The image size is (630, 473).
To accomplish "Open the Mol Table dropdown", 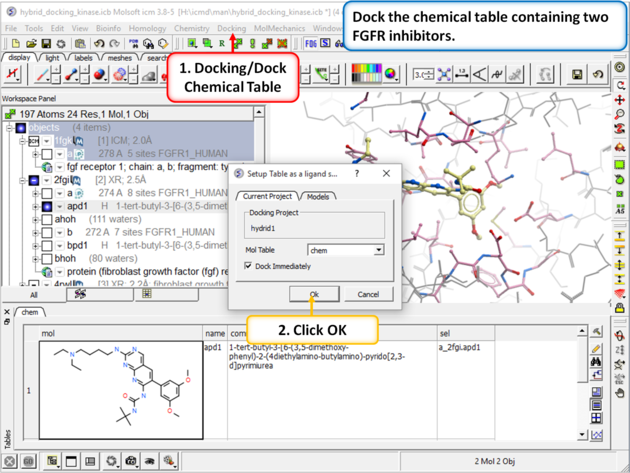I will tap(379, 250).
